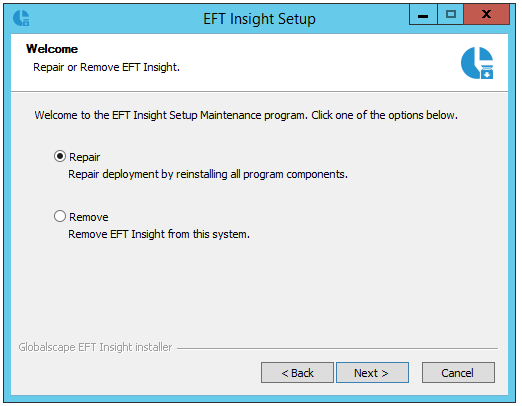The height and width of the screenshot is (406, 522).
Task: Close the setup window with X
Action: pyautogui.click(x=486, y=15)
